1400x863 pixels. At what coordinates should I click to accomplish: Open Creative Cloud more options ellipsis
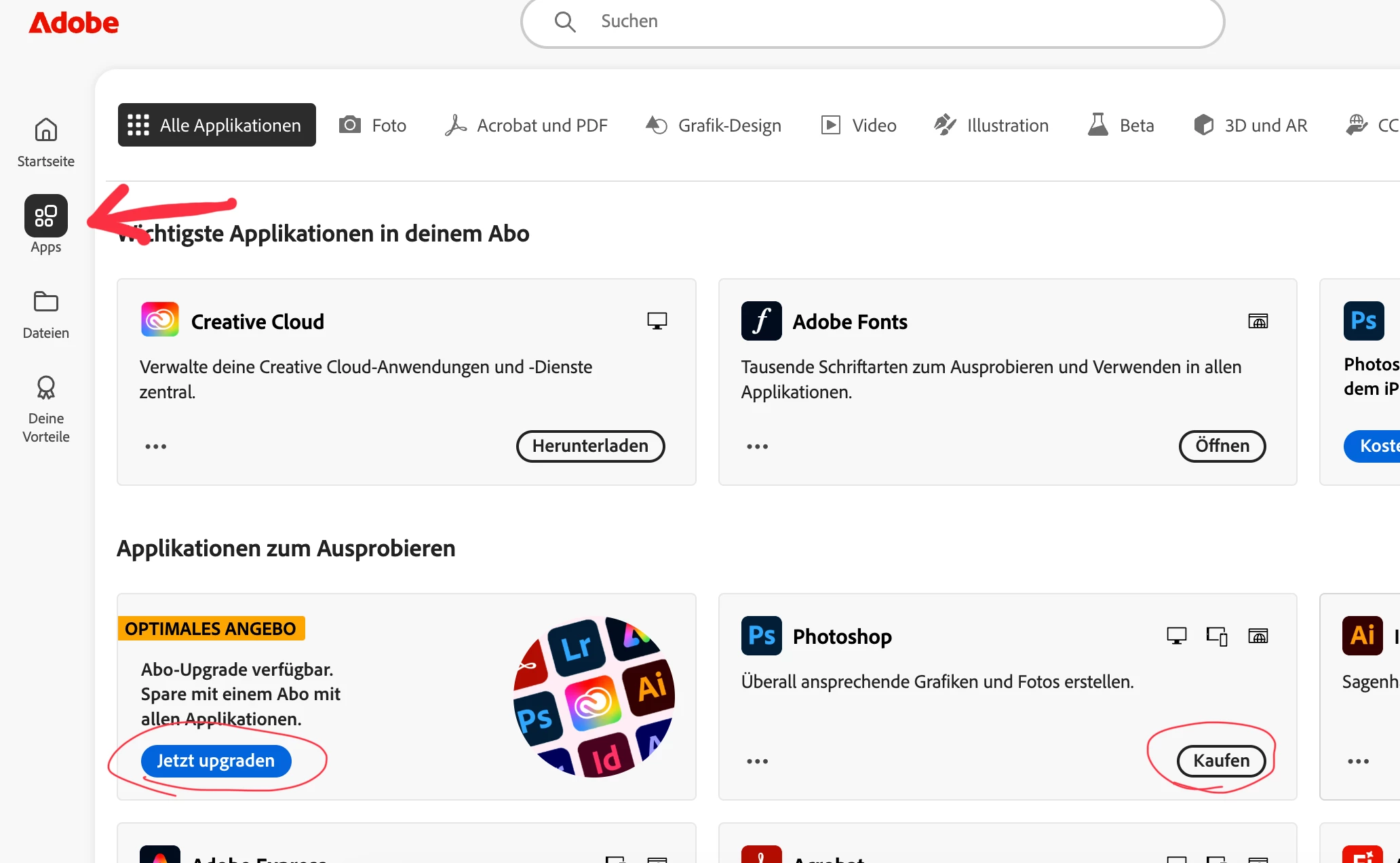(155, 446)
